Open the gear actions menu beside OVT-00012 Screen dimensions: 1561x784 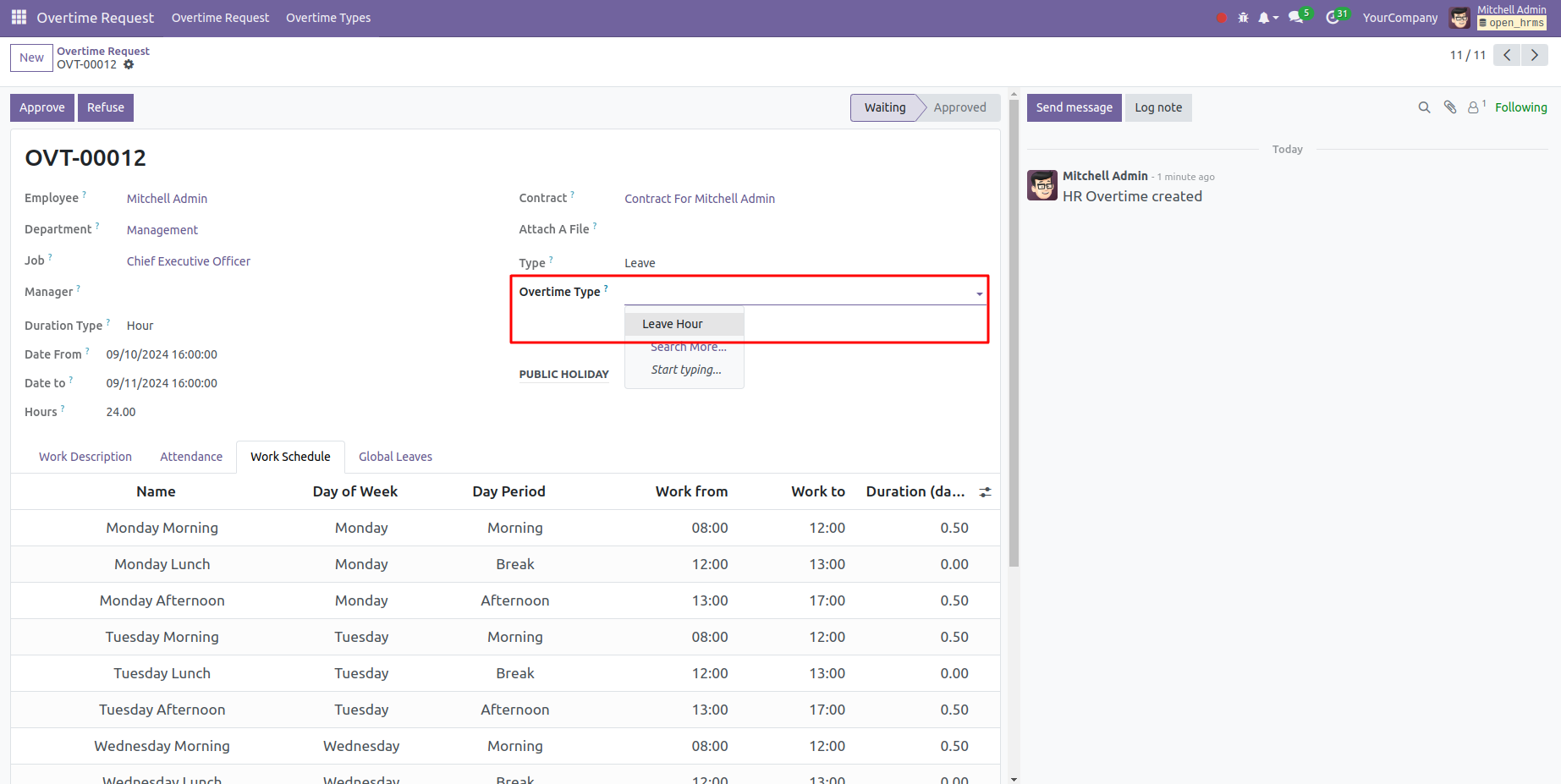[129, 64]
